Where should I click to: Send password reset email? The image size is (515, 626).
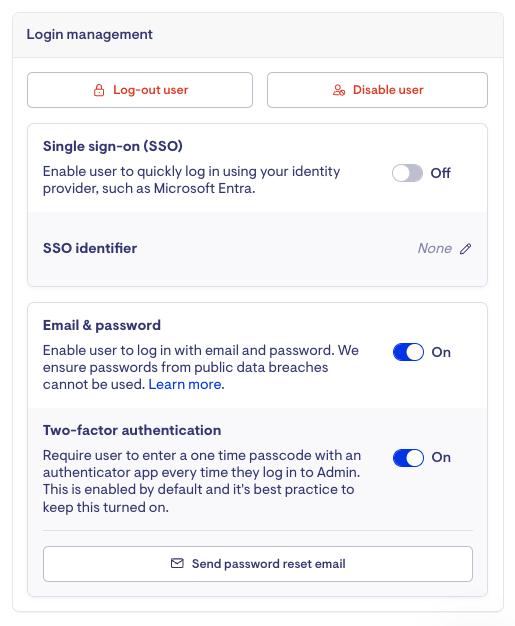(258, 564)
